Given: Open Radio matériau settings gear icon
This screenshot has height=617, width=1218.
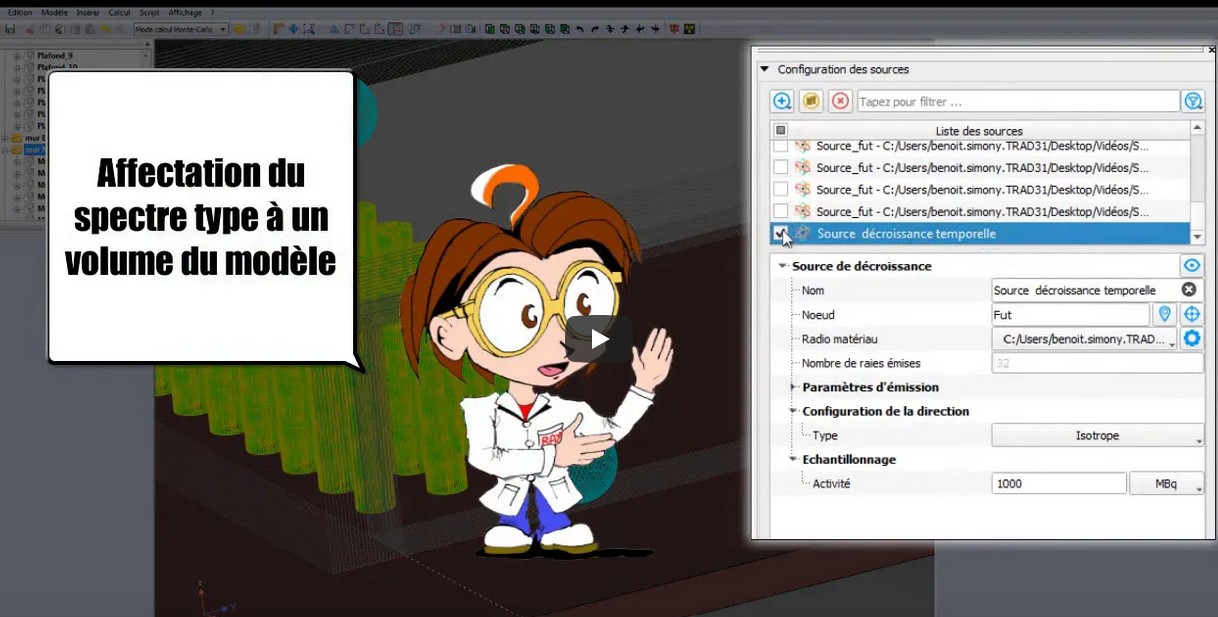Looking at the screenshot, I should coord(1191,338).
